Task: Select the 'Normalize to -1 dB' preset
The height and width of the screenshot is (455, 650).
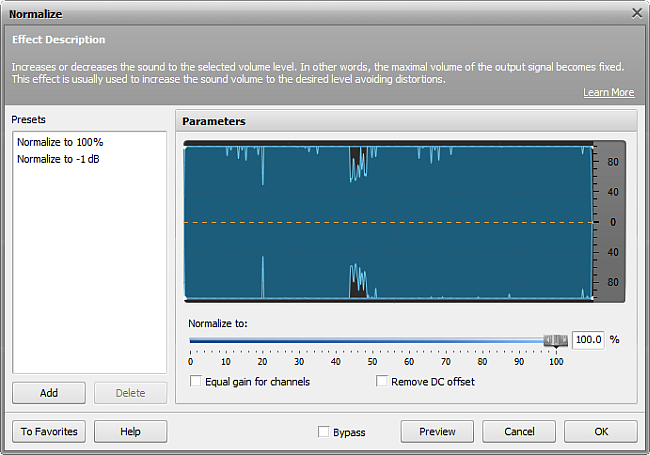Action: 58,159
